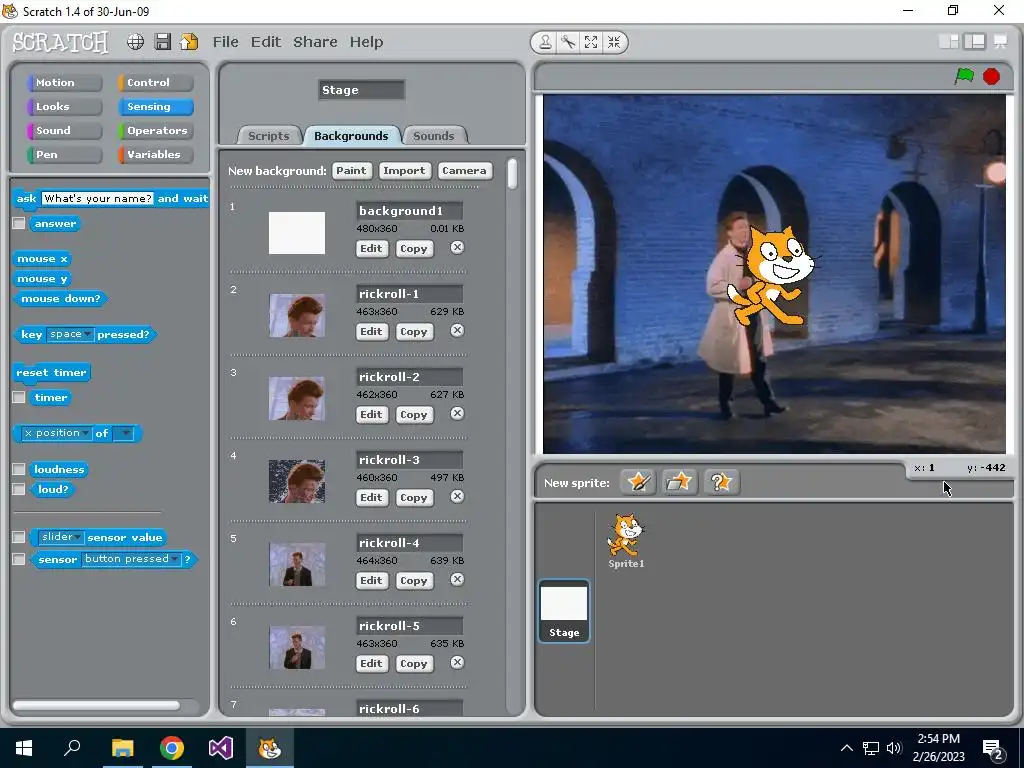The width and height of the screenshot is (1024, 768).
Task: Delete background1 with its X icon
Action: point(457,248)
